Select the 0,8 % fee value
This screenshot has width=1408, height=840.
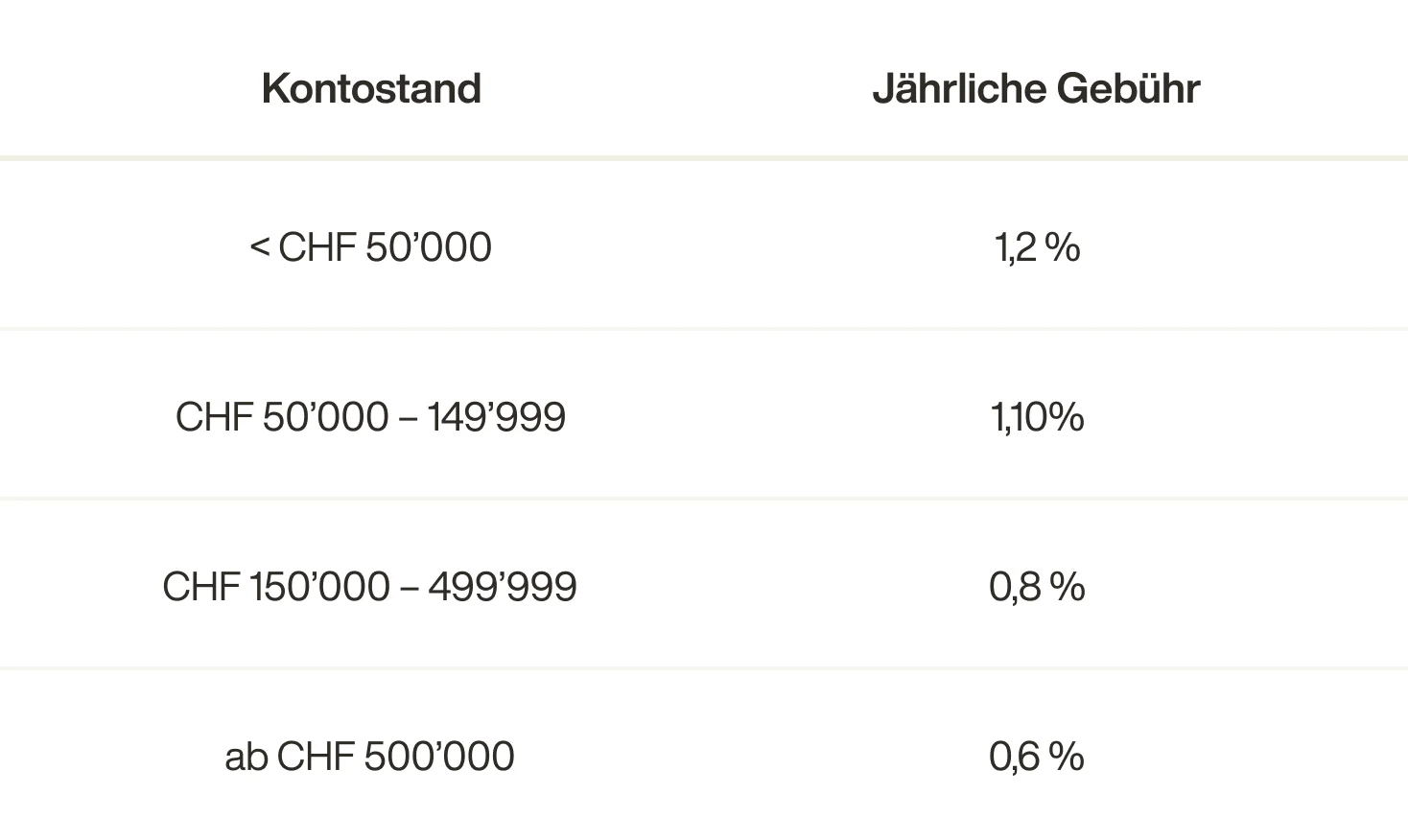[1037, 587]
